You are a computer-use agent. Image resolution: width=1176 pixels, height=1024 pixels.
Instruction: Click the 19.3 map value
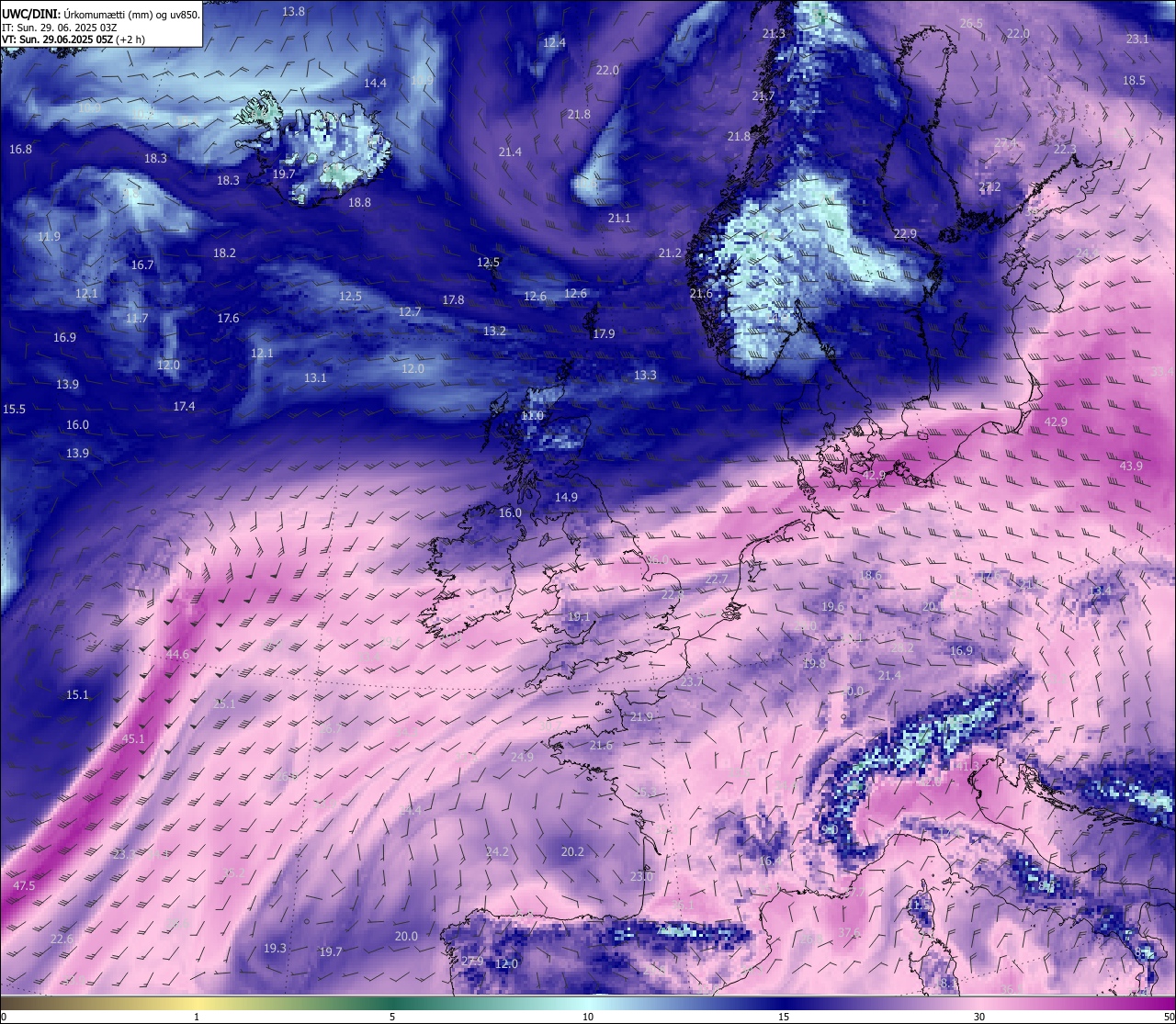click(275, 949)
